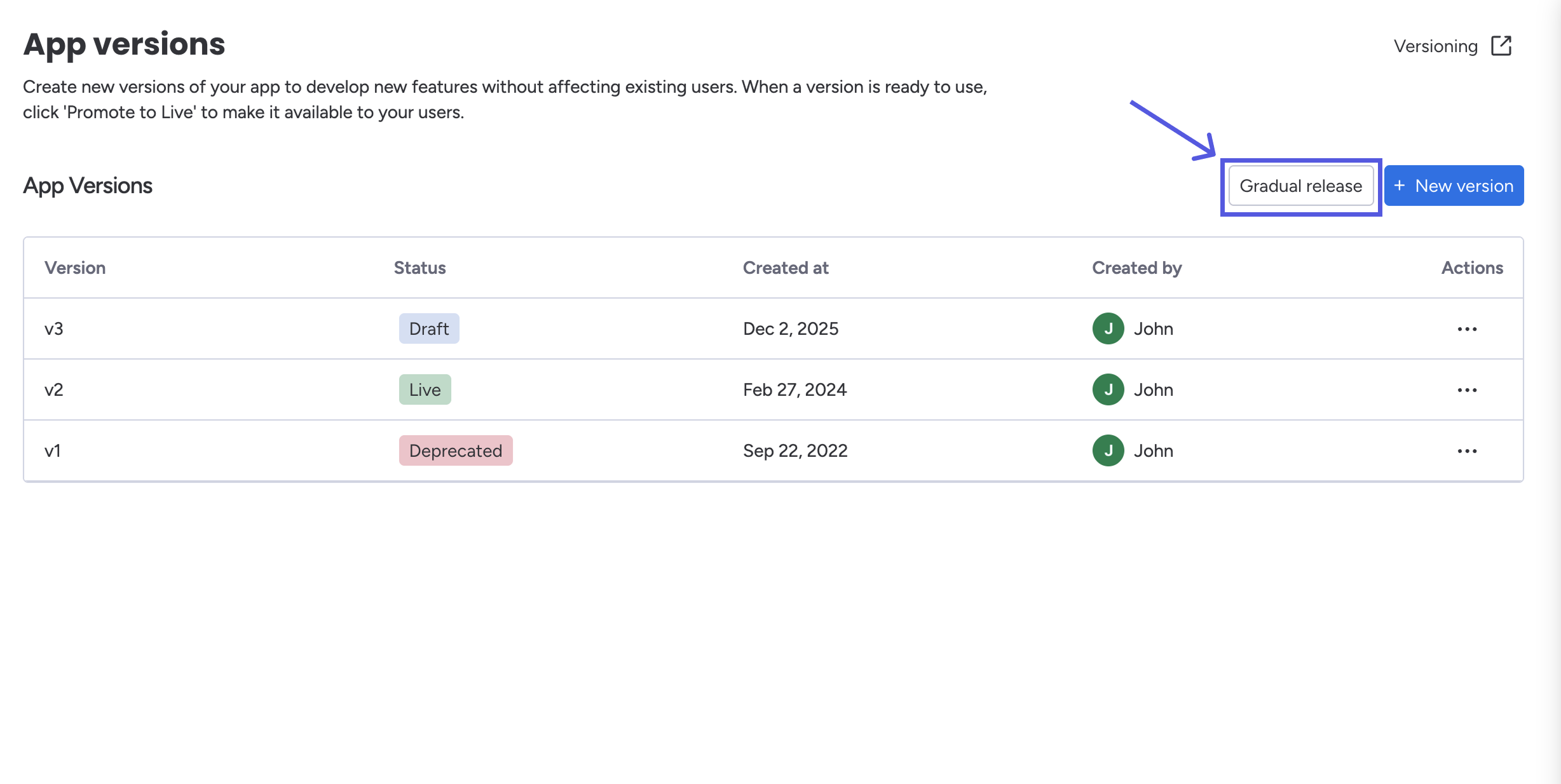Click the Versioning documentation link

click(x=1435, y=46)
